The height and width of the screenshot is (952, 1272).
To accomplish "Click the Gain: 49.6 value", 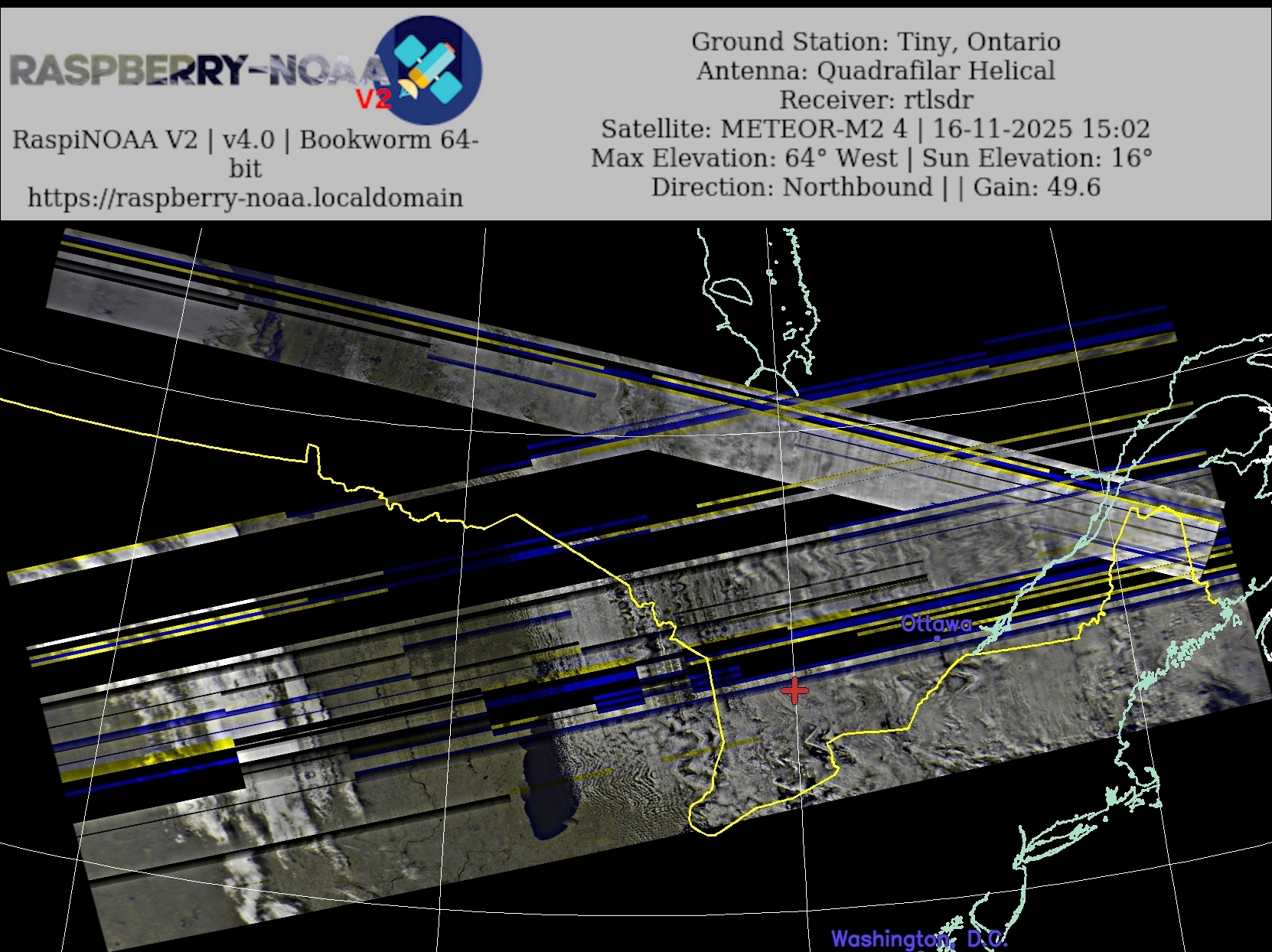I will (x=1037, y=187).
